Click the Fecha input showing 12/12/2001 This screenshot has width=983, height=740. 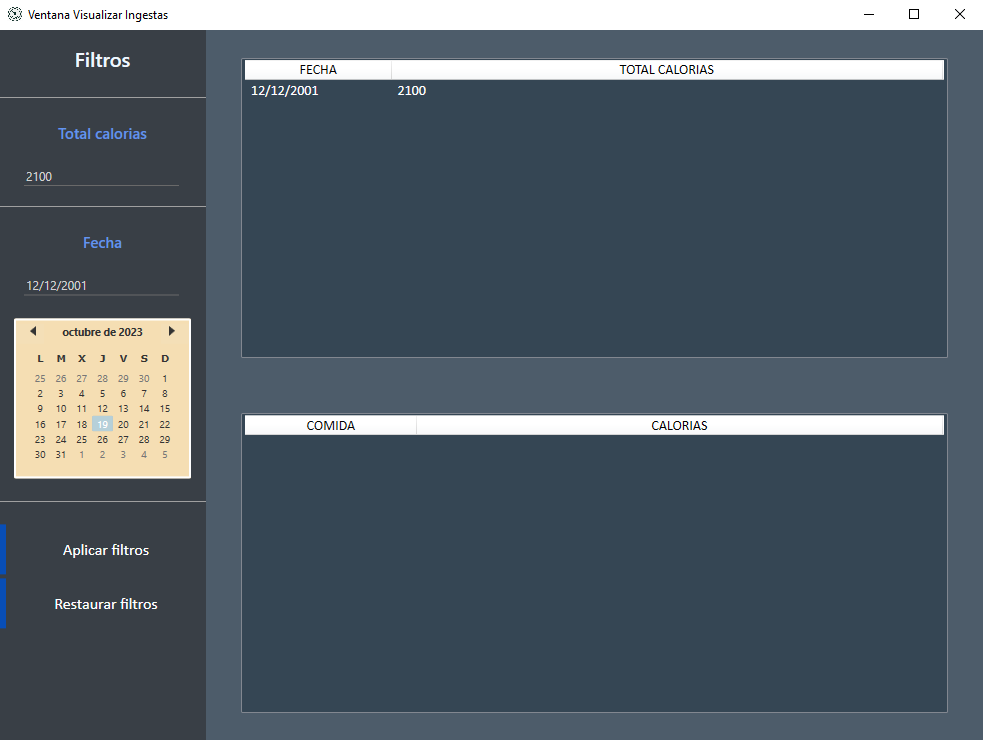100,285
